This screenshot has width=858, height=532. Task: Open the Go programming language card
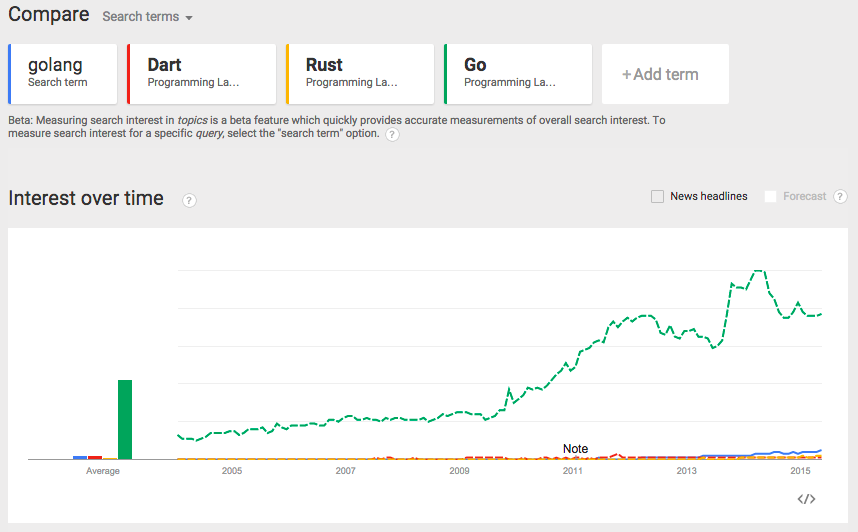(518, 73)
